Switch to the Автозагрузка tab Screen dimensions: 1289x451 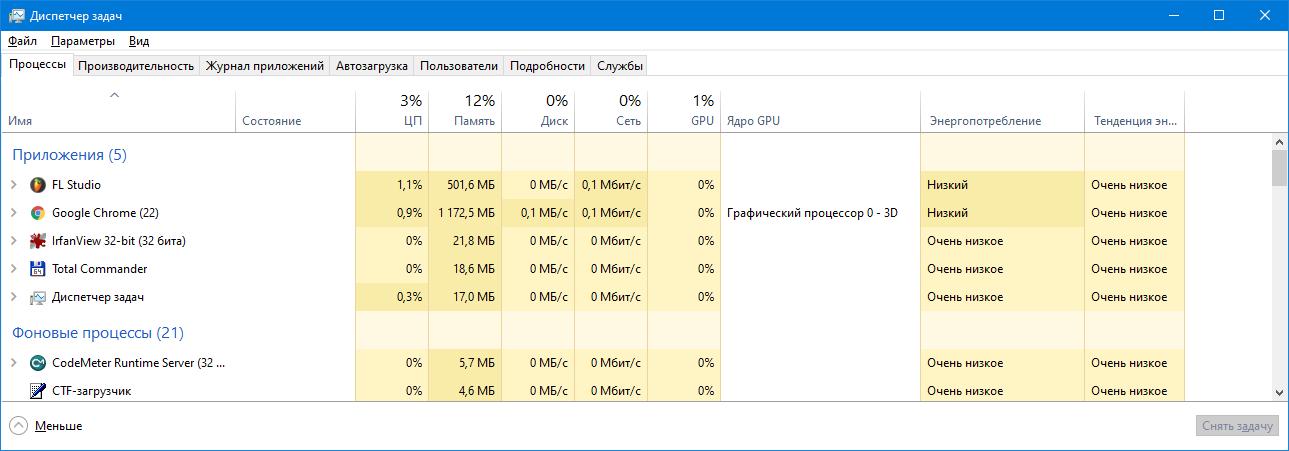pos(372,66)
